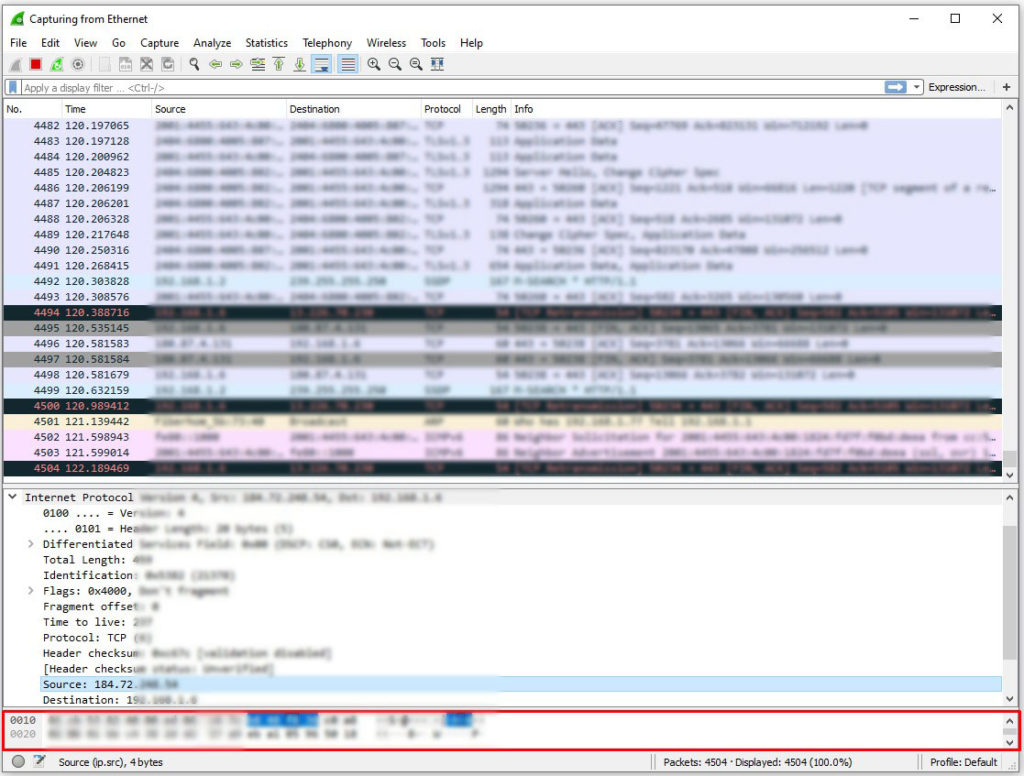Click the display filter bookmark icon
The height and width of the screenshot is (776, 1024).
(x=14, y=87)
